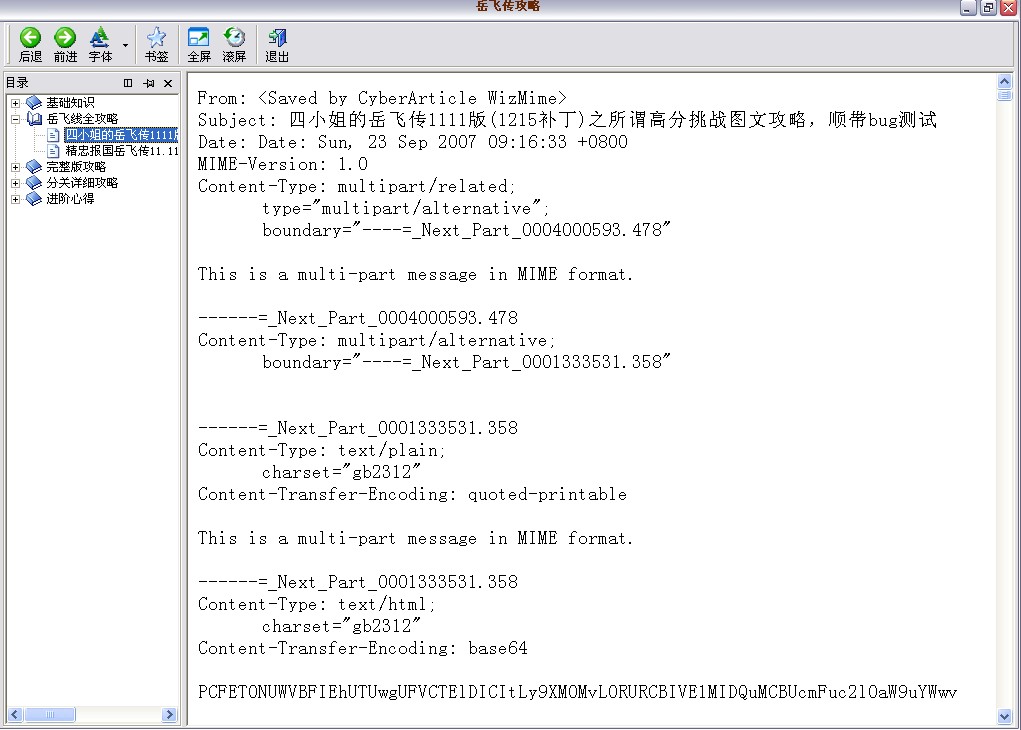
Task: Expand the 完整版攻略 tree node
Action: (16, 167)
